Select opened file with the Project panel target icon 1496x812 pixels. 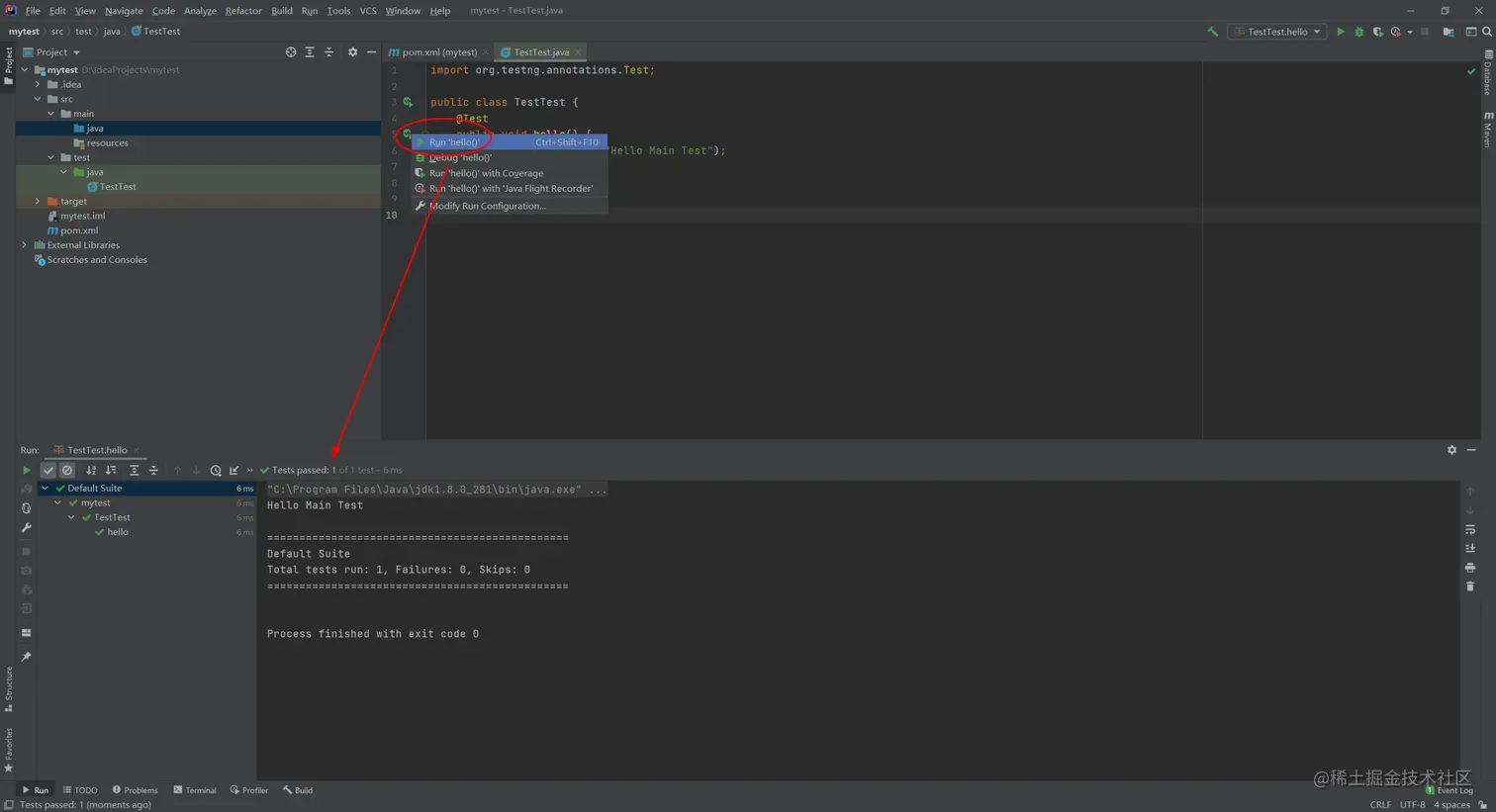click(291, 52)
